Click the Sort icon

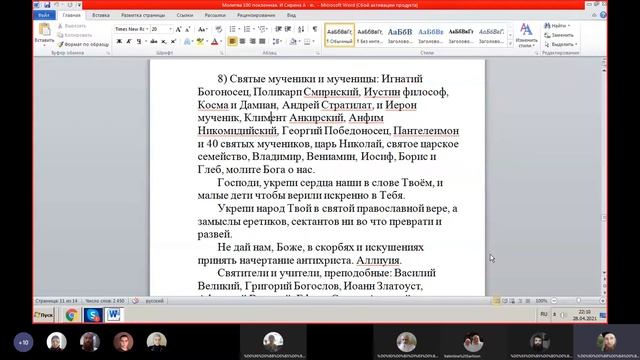[301, 29]
